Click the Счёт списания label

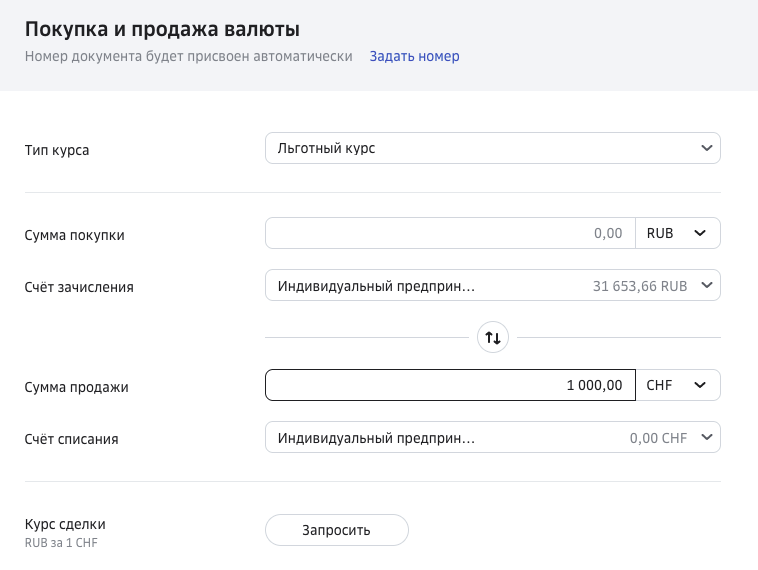(x=72, y=439)
